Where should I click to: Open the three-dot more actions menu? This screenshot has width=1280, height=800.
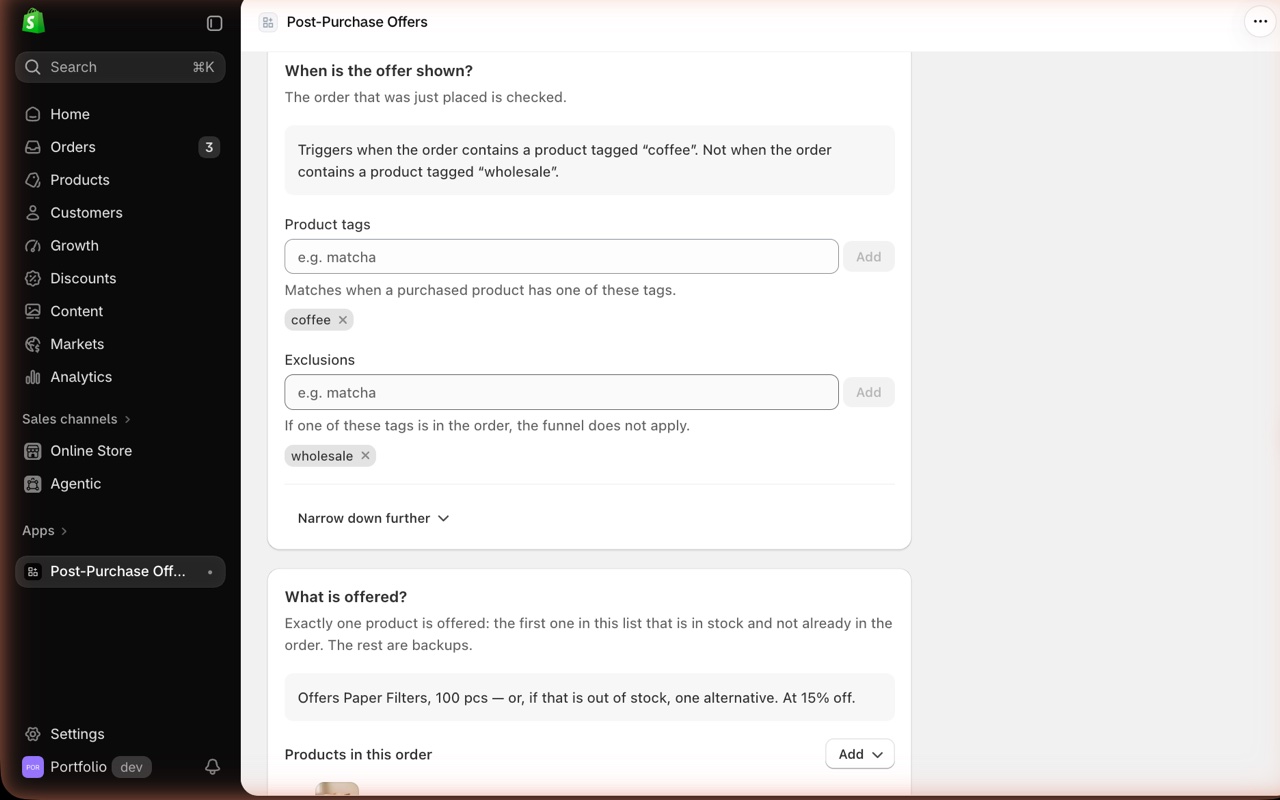coord(1260,21)
